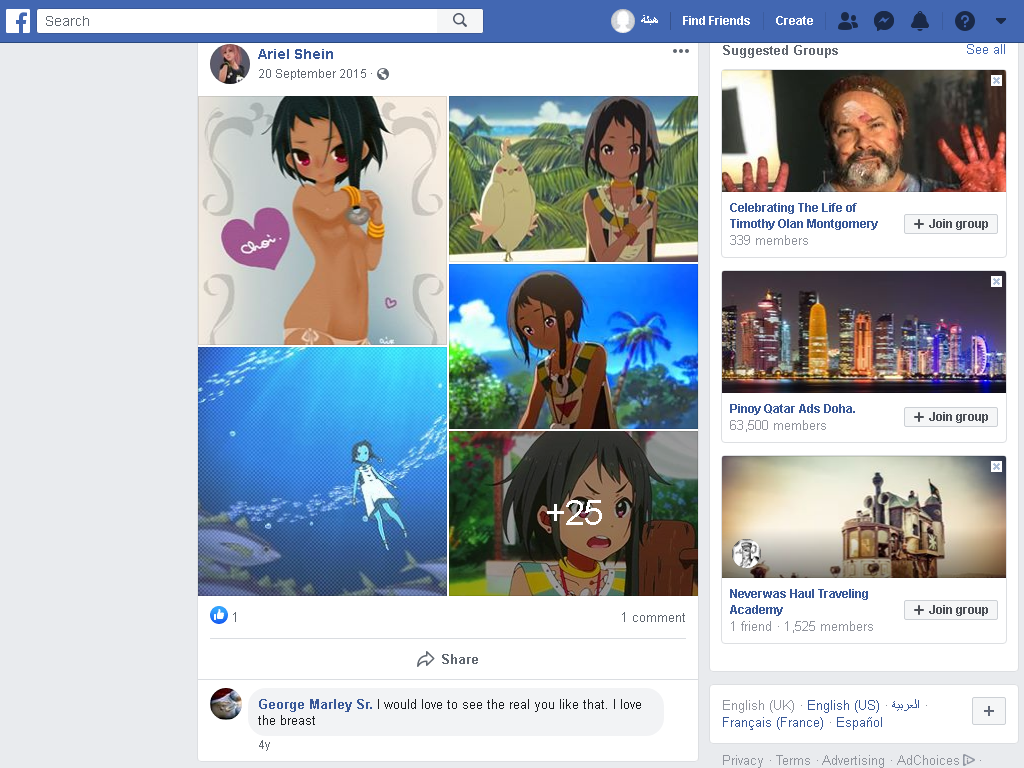Viewport: 1024px width, 768px height.
Task: Dismiss the Timothy Olan Montgomery group suggestion
Action: coord(996,80)
